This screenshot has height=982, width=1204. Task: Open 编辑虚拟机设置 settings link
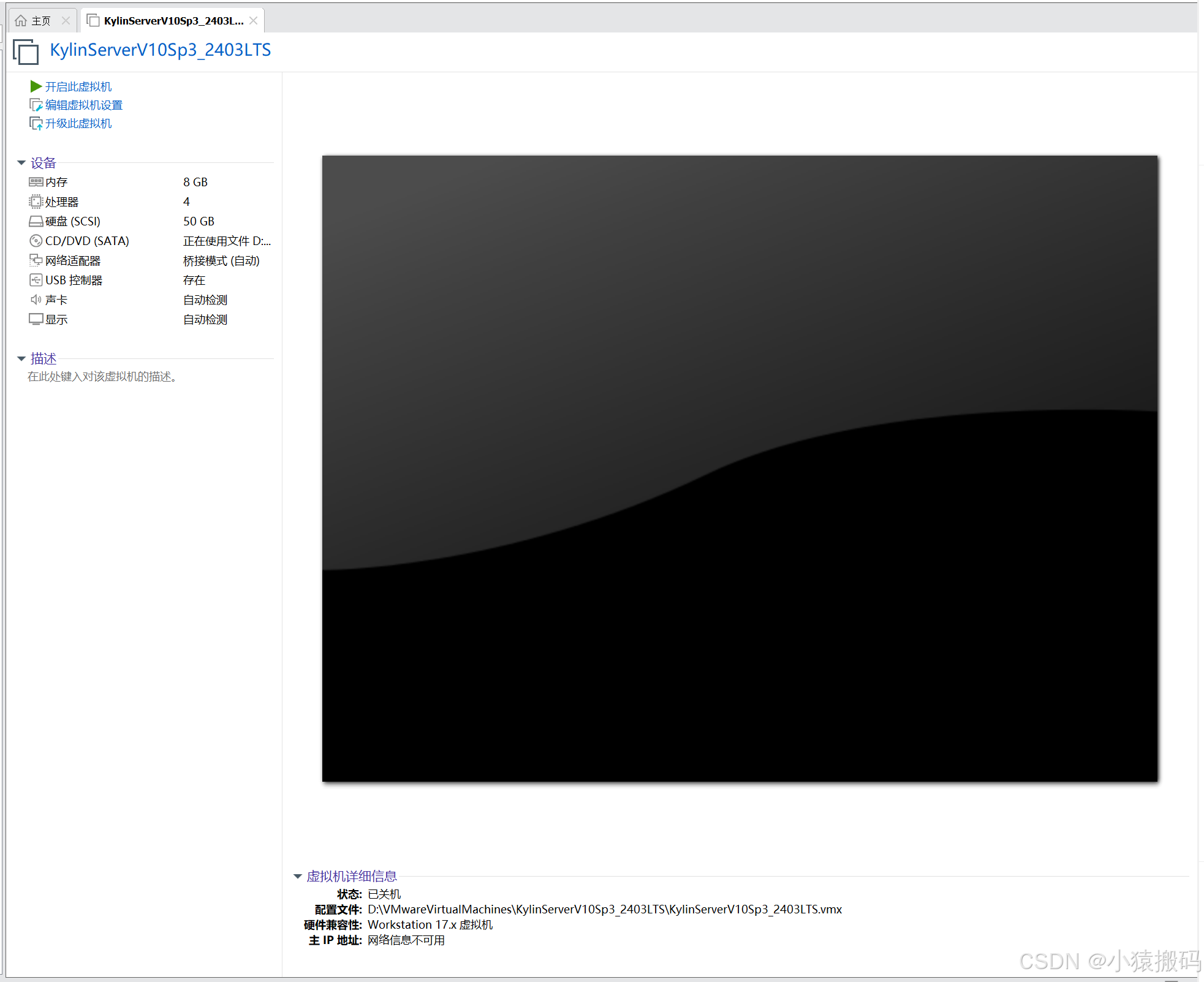pos(84,105)
